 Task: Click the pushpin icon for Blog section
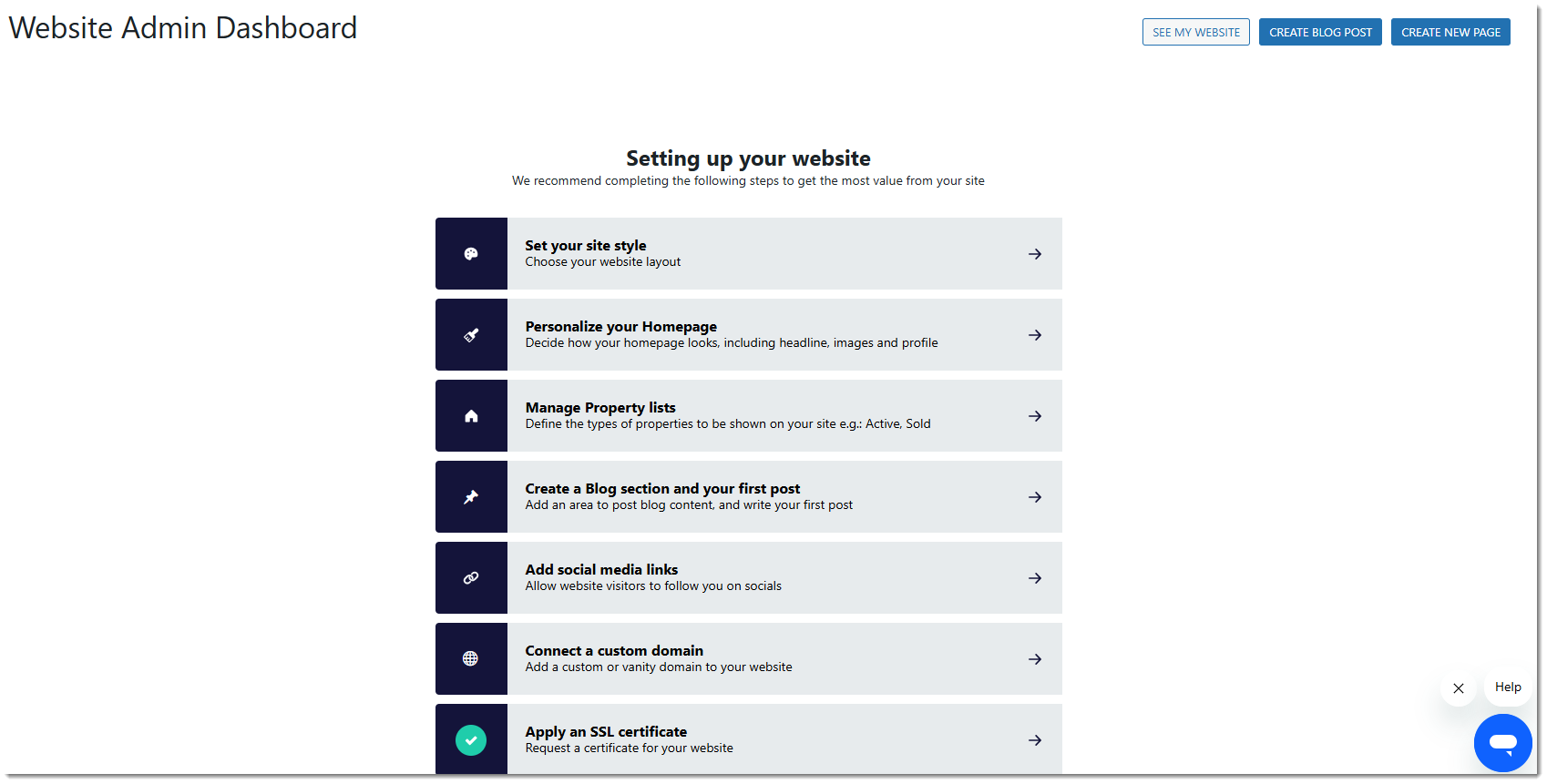click(471, 497)
